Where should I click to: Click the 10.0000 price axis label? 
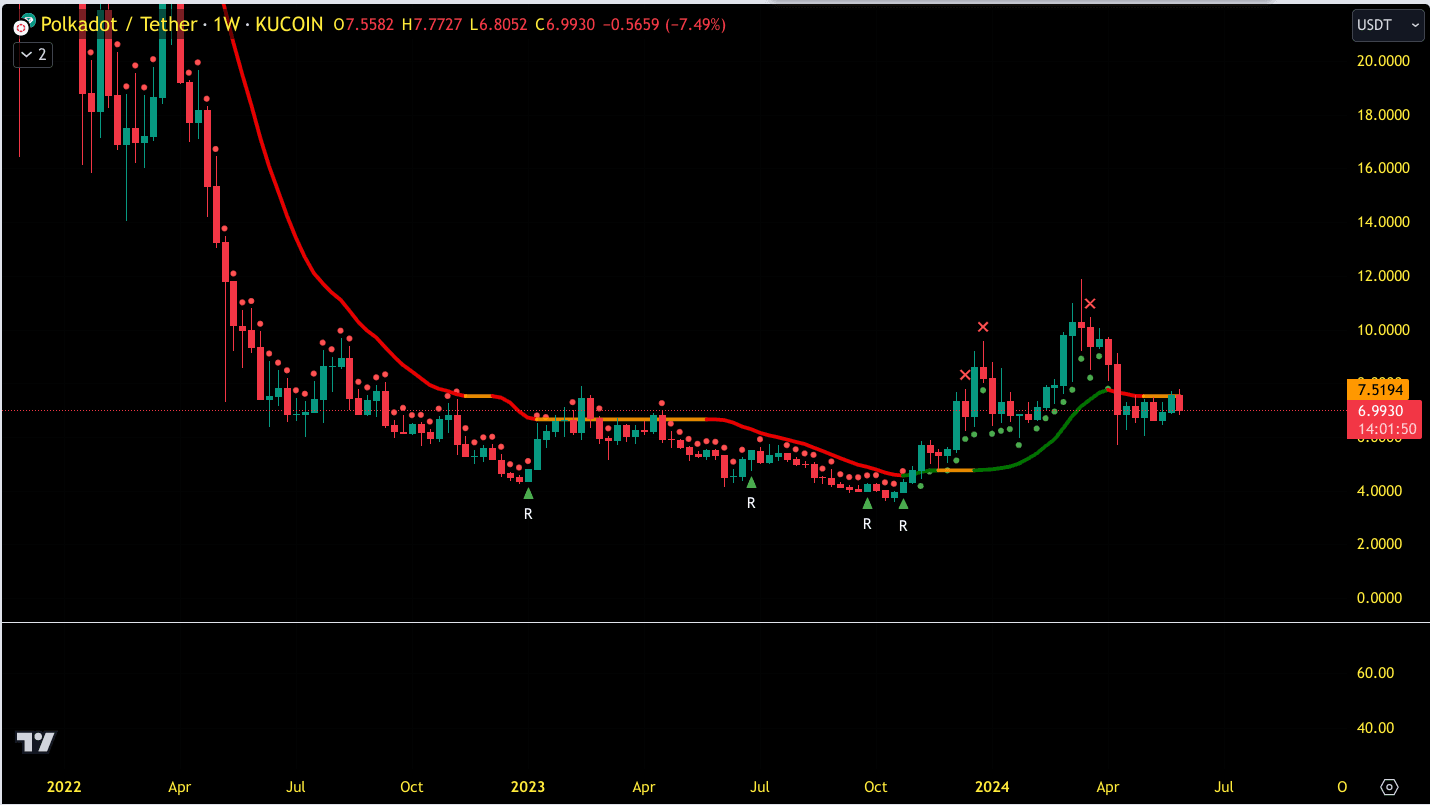[1383, 330]
